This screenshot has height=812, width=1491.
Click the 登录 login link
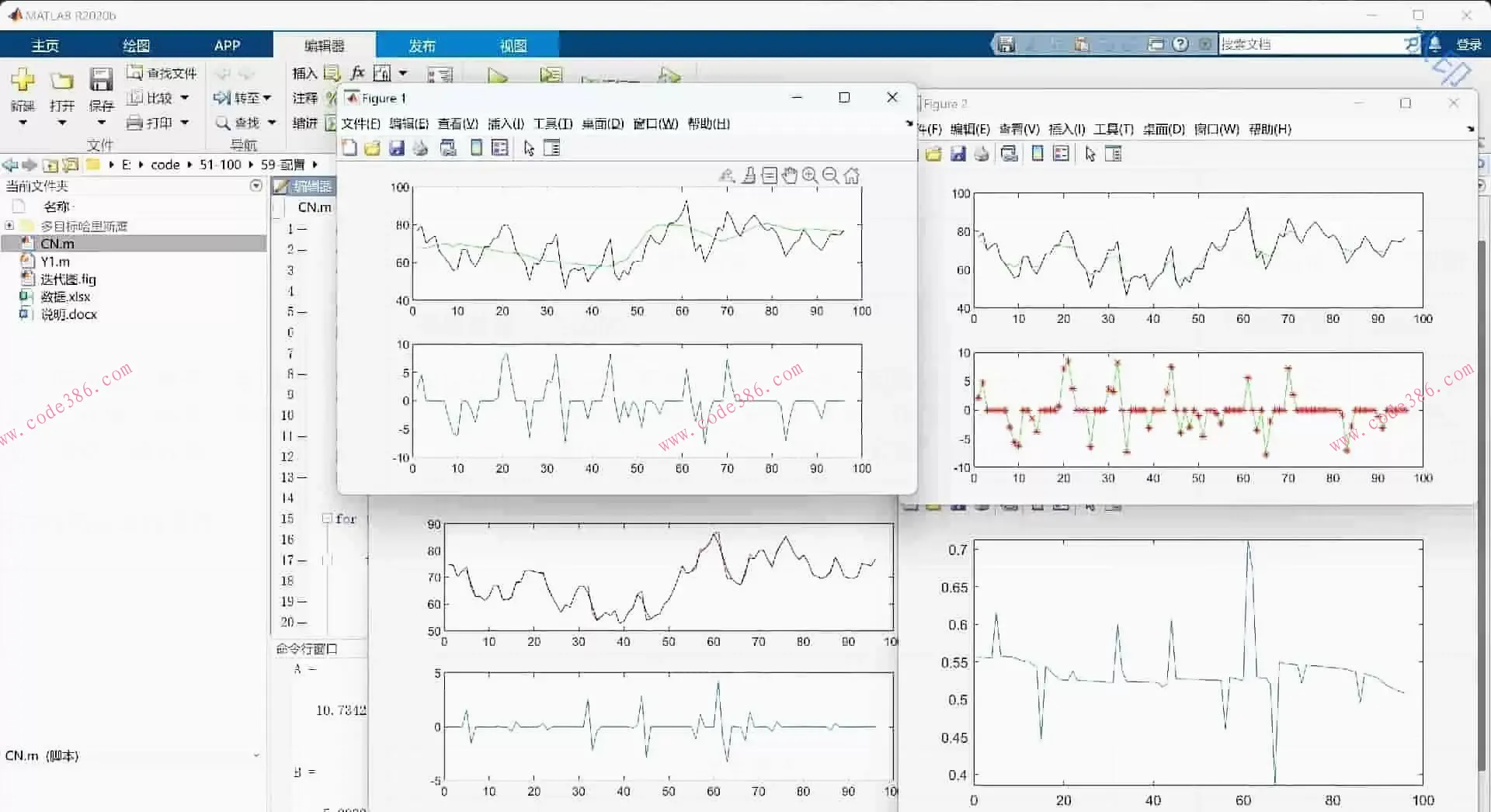tap(1468, 44)
